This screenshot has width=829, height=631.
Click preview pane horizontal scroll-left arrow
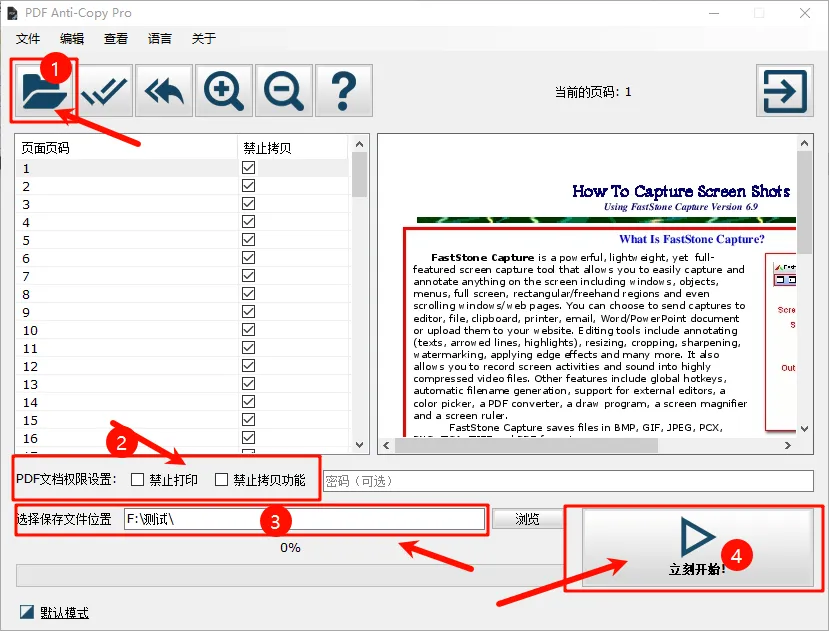click(x=386, y=445)
